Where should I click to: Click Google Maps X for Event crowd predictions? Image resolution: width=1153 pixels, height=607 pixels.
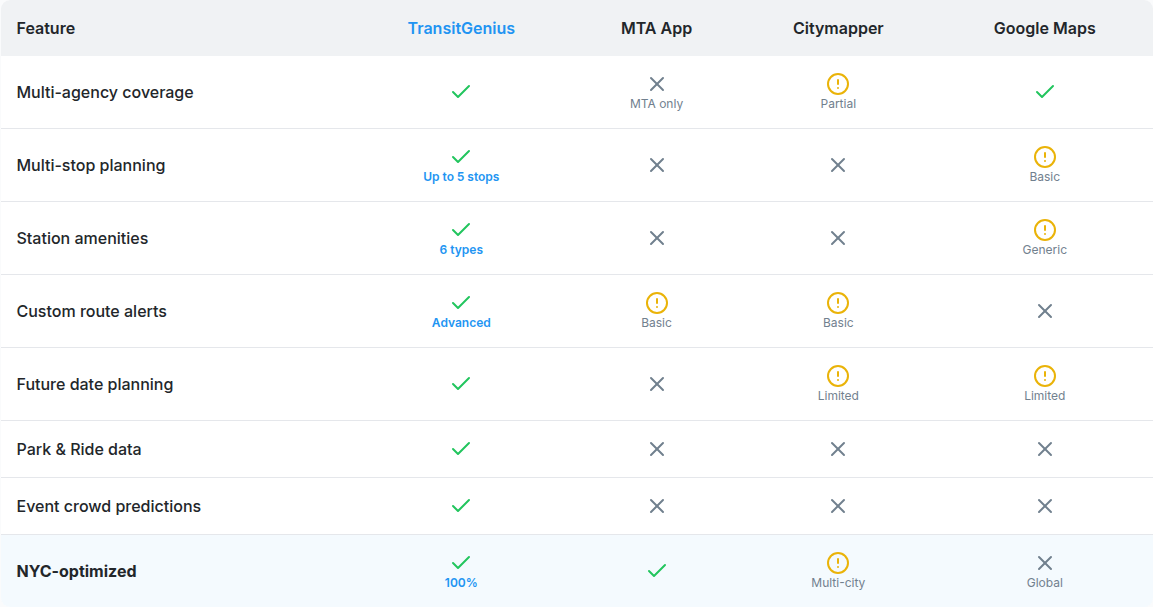1045,506
